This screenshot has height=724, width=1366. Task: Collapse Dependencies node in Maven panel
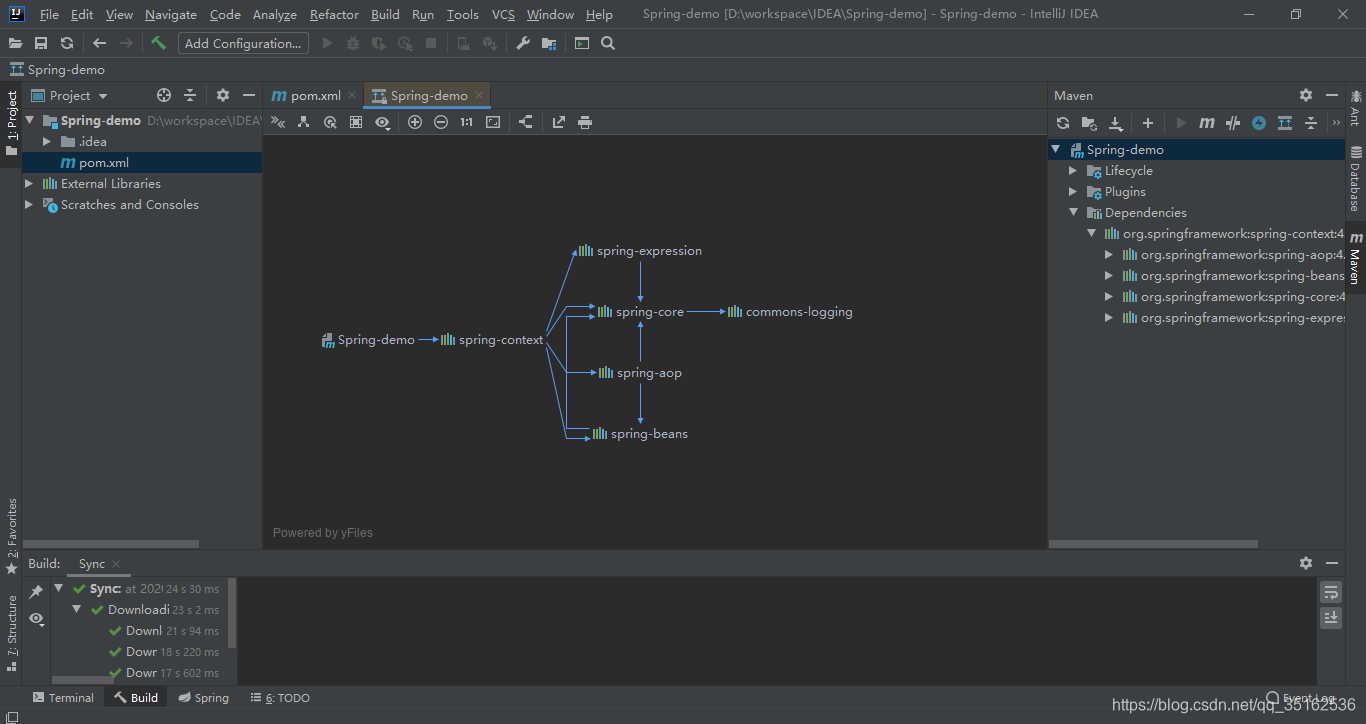pos(1074,212)
